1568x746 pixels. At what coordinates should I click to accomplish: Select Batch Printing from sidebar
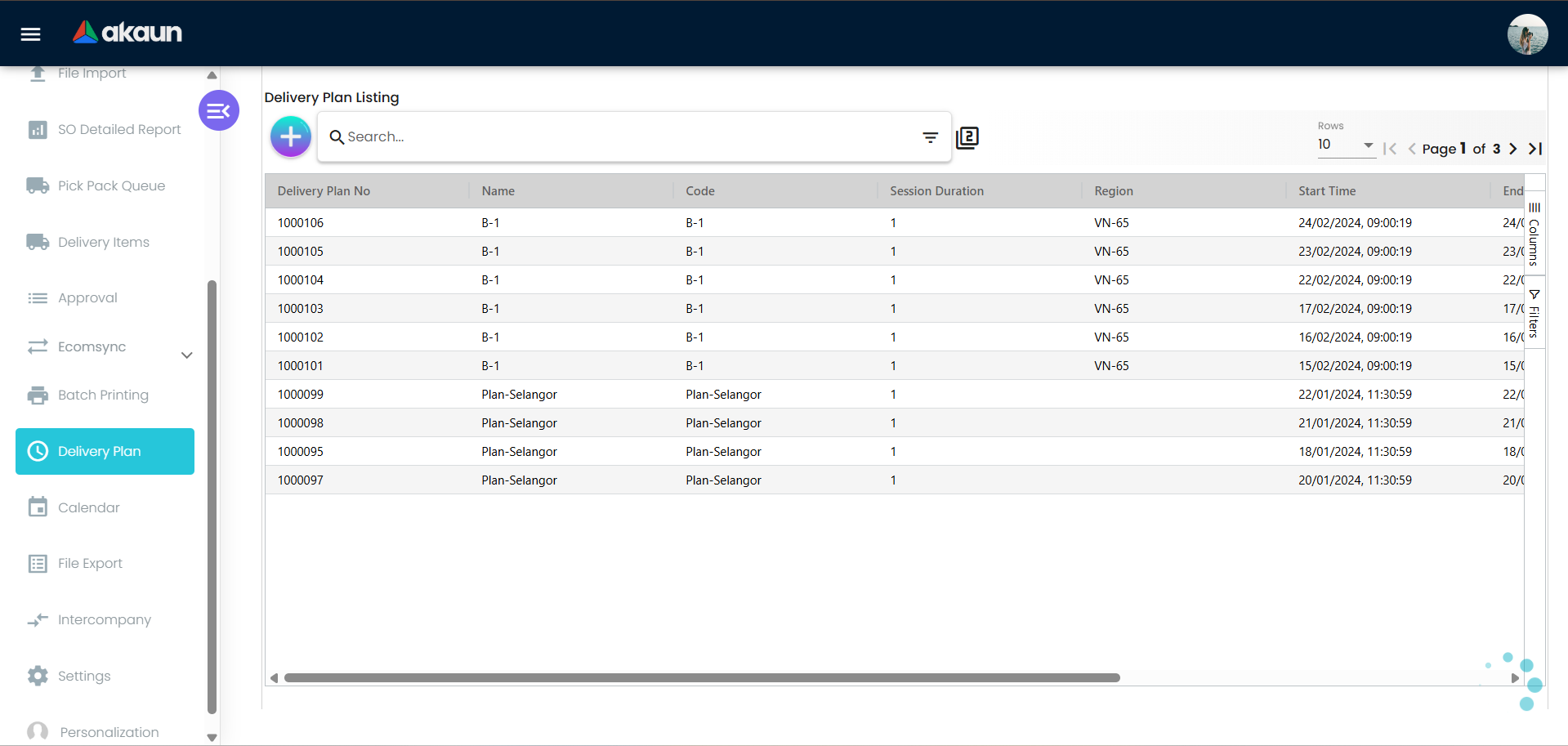point(103,395)
